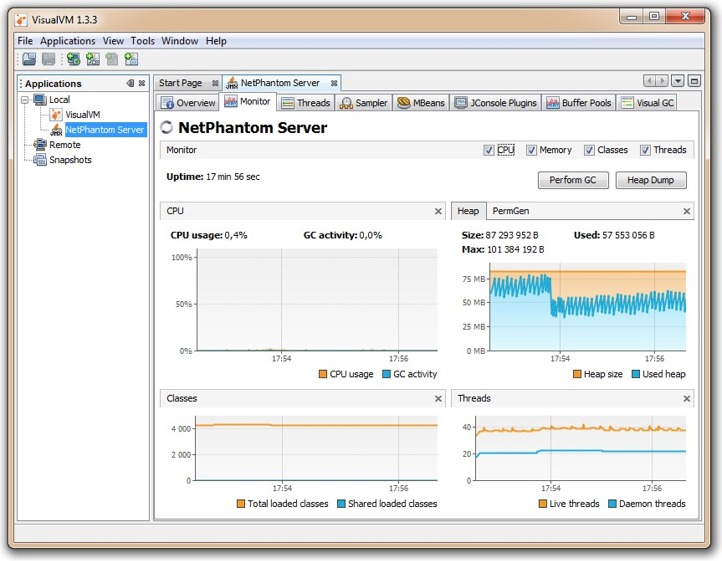Open the File menu

coord(25,41)
